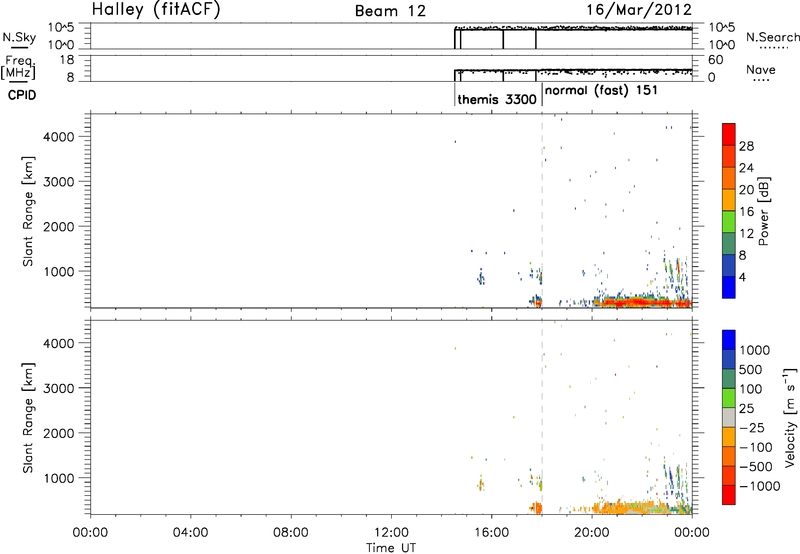Click the "24" value on Power scale
Screen dimensions: 800x554
(746, 168)
